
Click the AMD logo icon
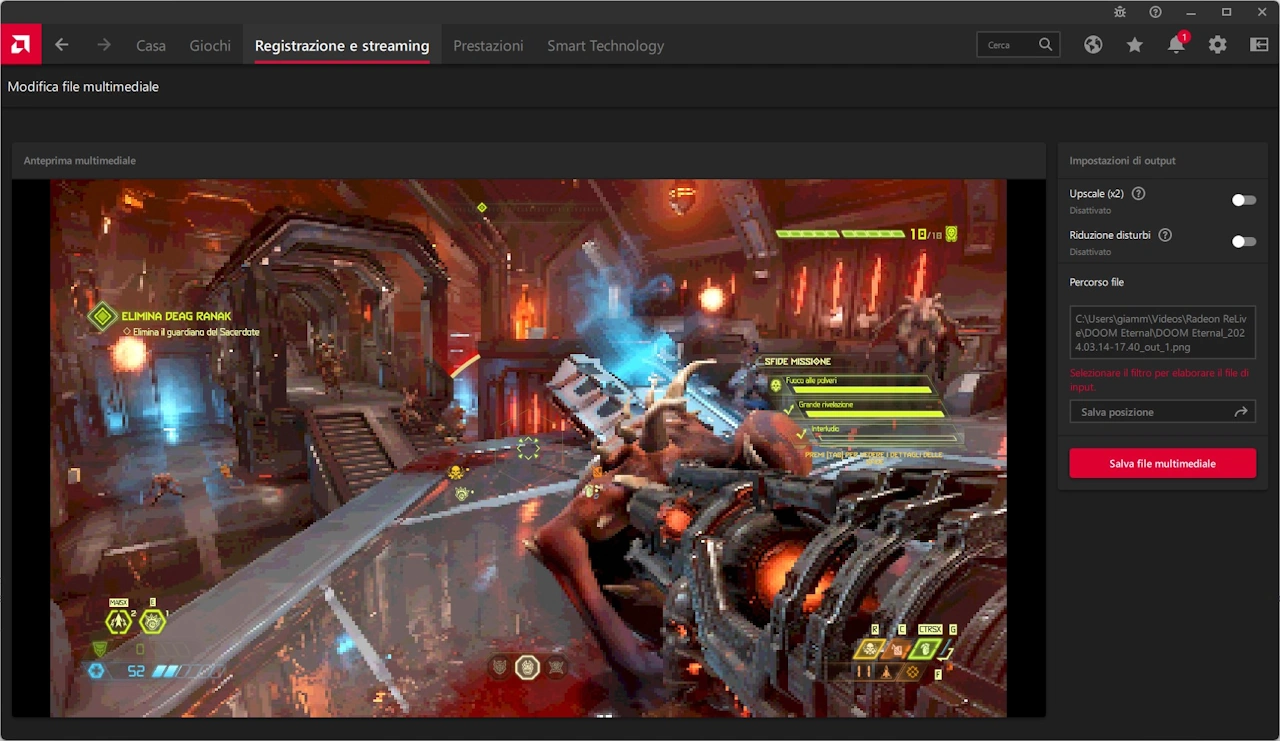coord(21,44)
